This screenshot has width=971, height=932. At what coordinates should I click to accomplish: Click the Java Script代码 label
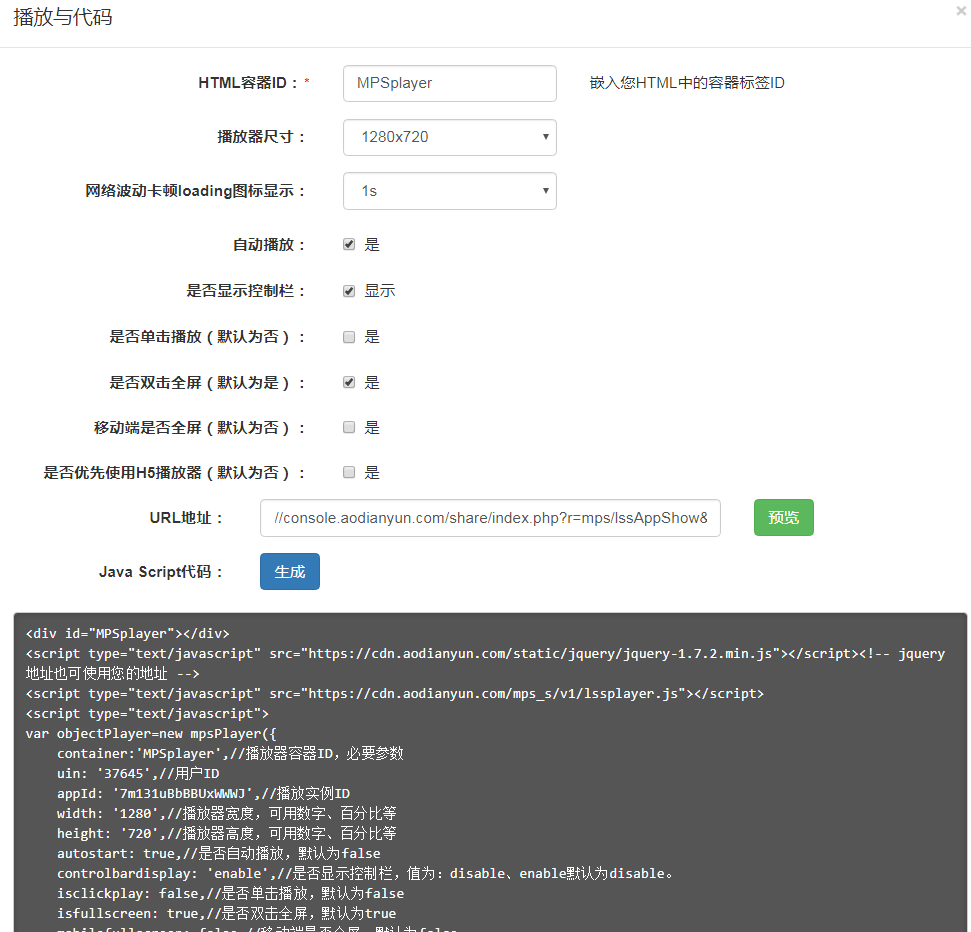tap(160, 572)
